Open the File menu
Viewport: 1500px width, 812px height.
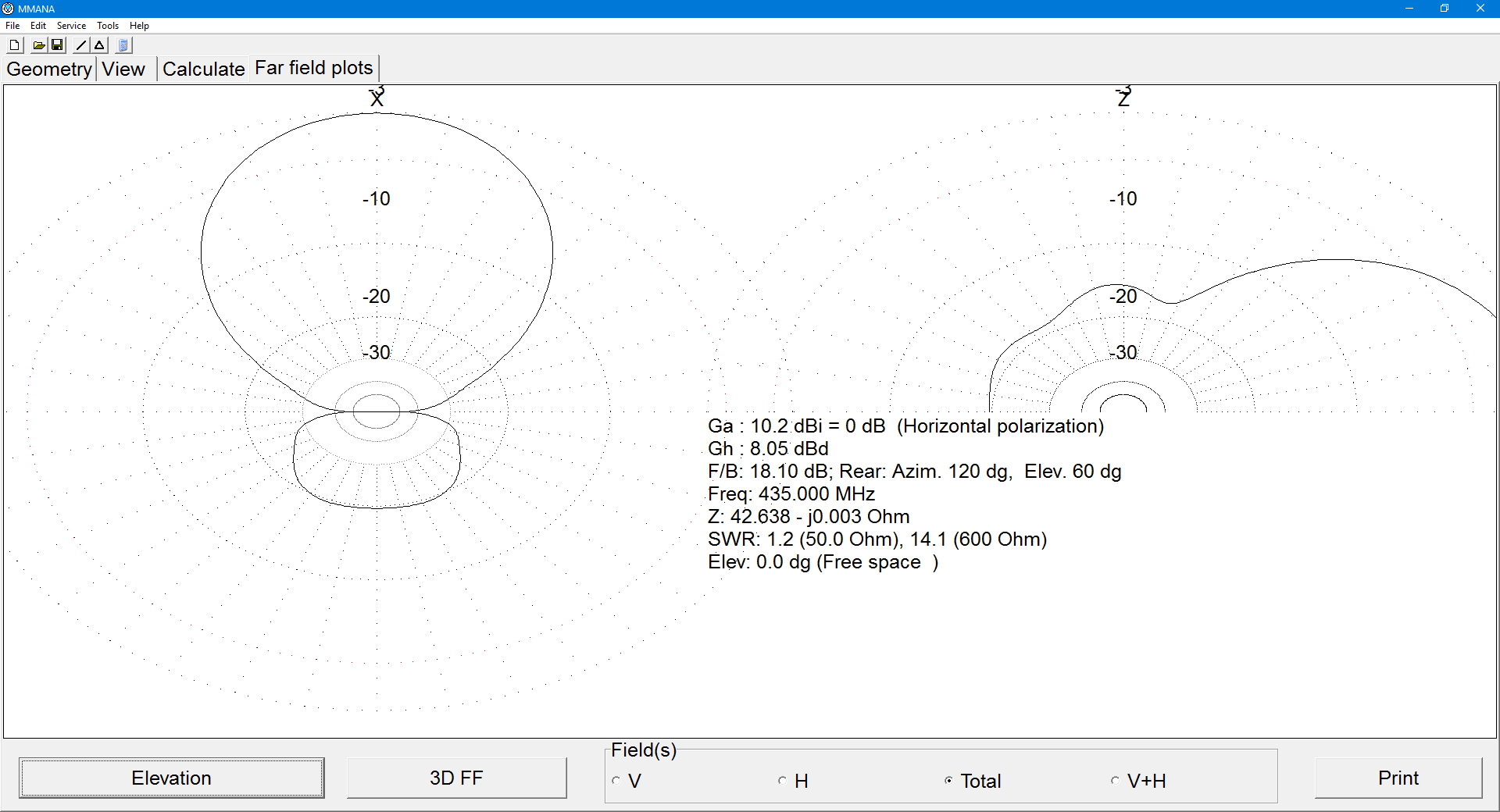[12, 26]
